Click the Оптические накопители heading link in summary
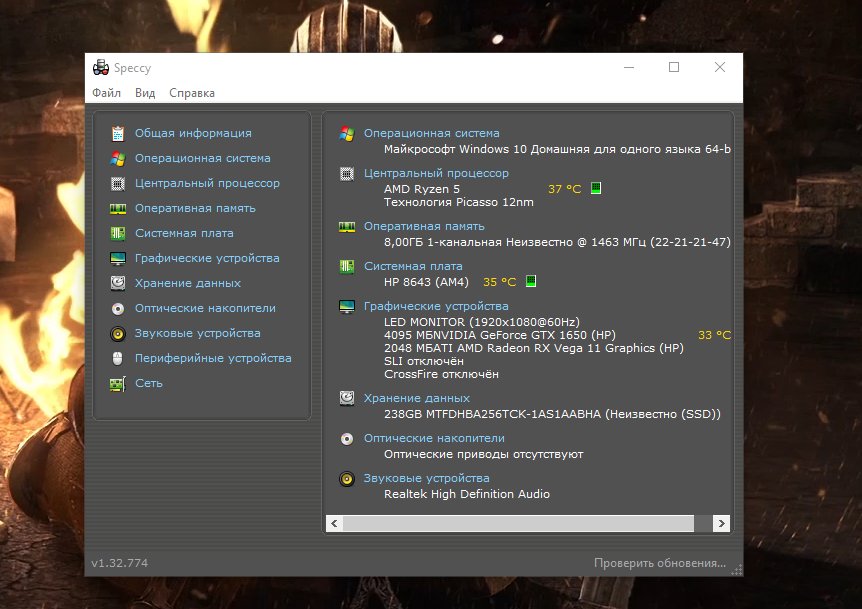The width and height of the screenshot is (862, 609). click(434, 438)
